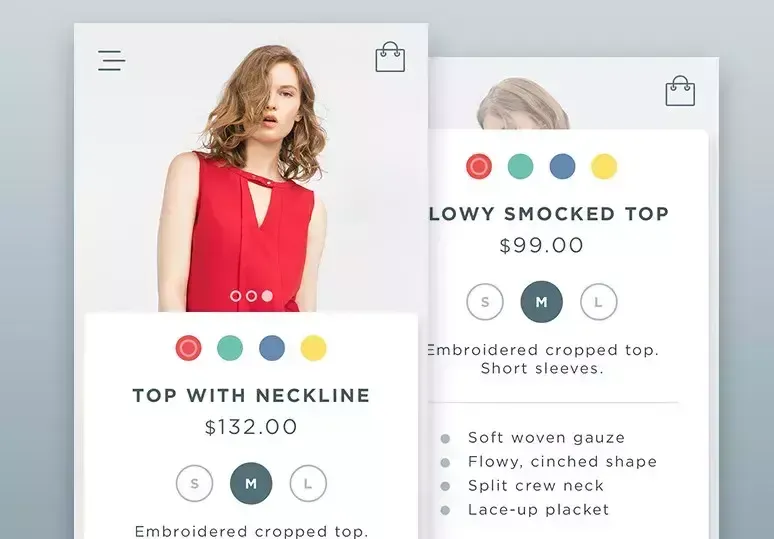Select red swatch for Flowy Smocked Top

click(479, 166)
